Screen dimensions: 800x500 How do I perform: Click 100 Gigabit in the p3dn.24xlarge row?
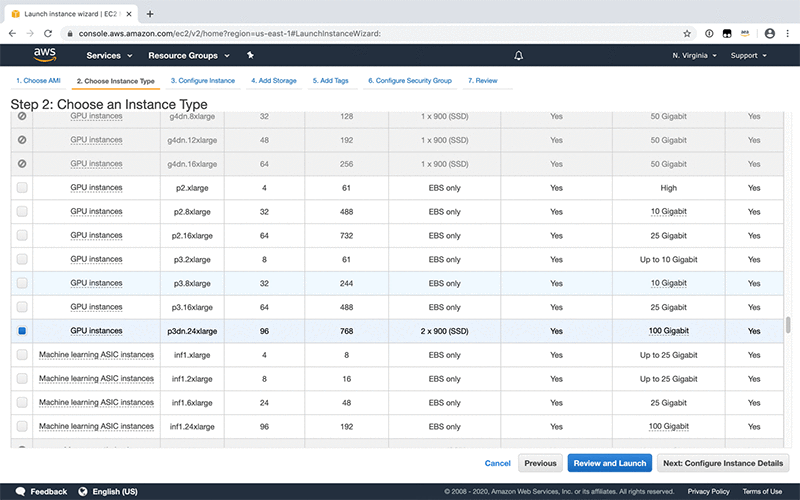pyautogui.click(x=668, y=331)
